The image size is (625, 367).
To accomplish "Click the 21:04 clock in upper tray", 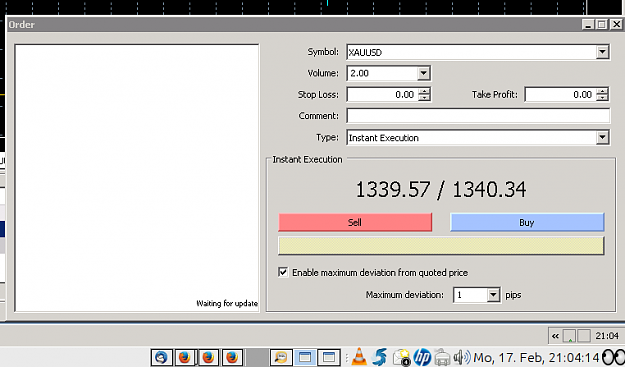I will [x=607, y=336].
